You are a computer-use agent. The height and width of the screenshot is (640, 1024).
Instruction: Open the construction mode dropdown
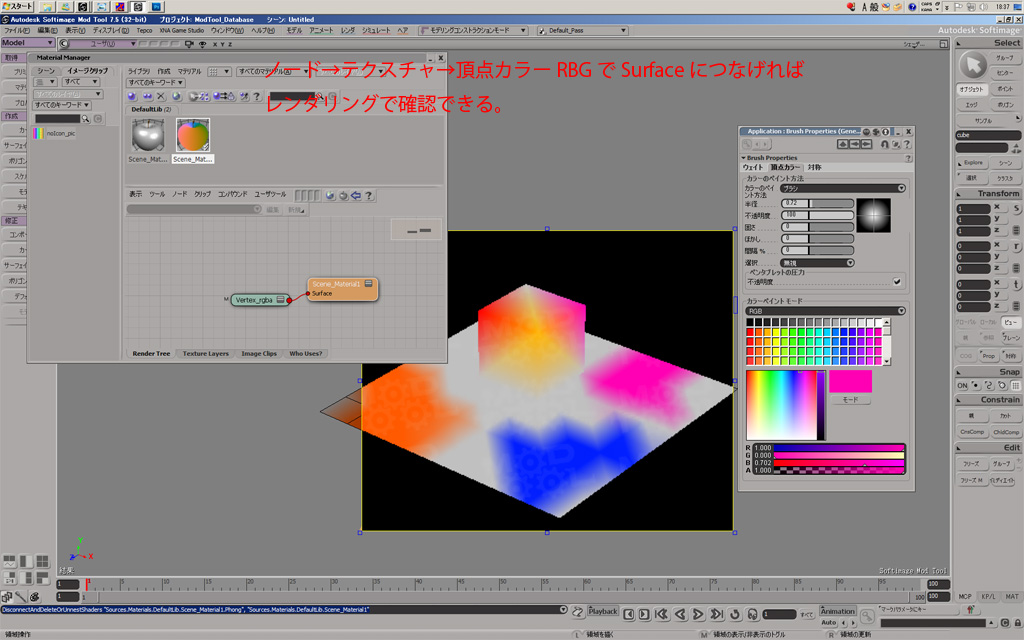coord(473,30)
